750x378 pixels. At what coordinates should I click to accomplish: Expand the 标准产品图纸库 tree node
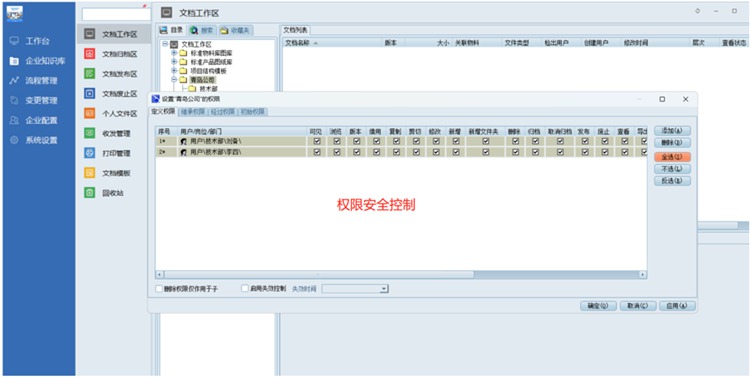[x=174, y=62]
